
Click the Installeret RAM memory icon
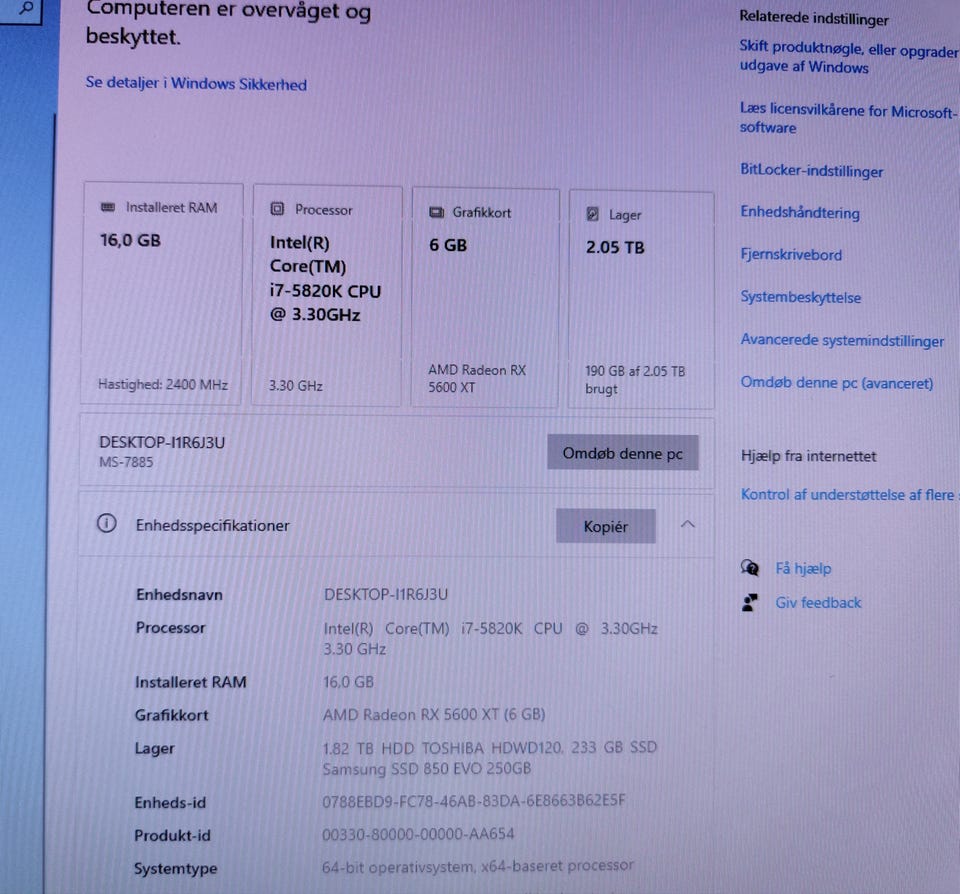[x=108, y=208]
